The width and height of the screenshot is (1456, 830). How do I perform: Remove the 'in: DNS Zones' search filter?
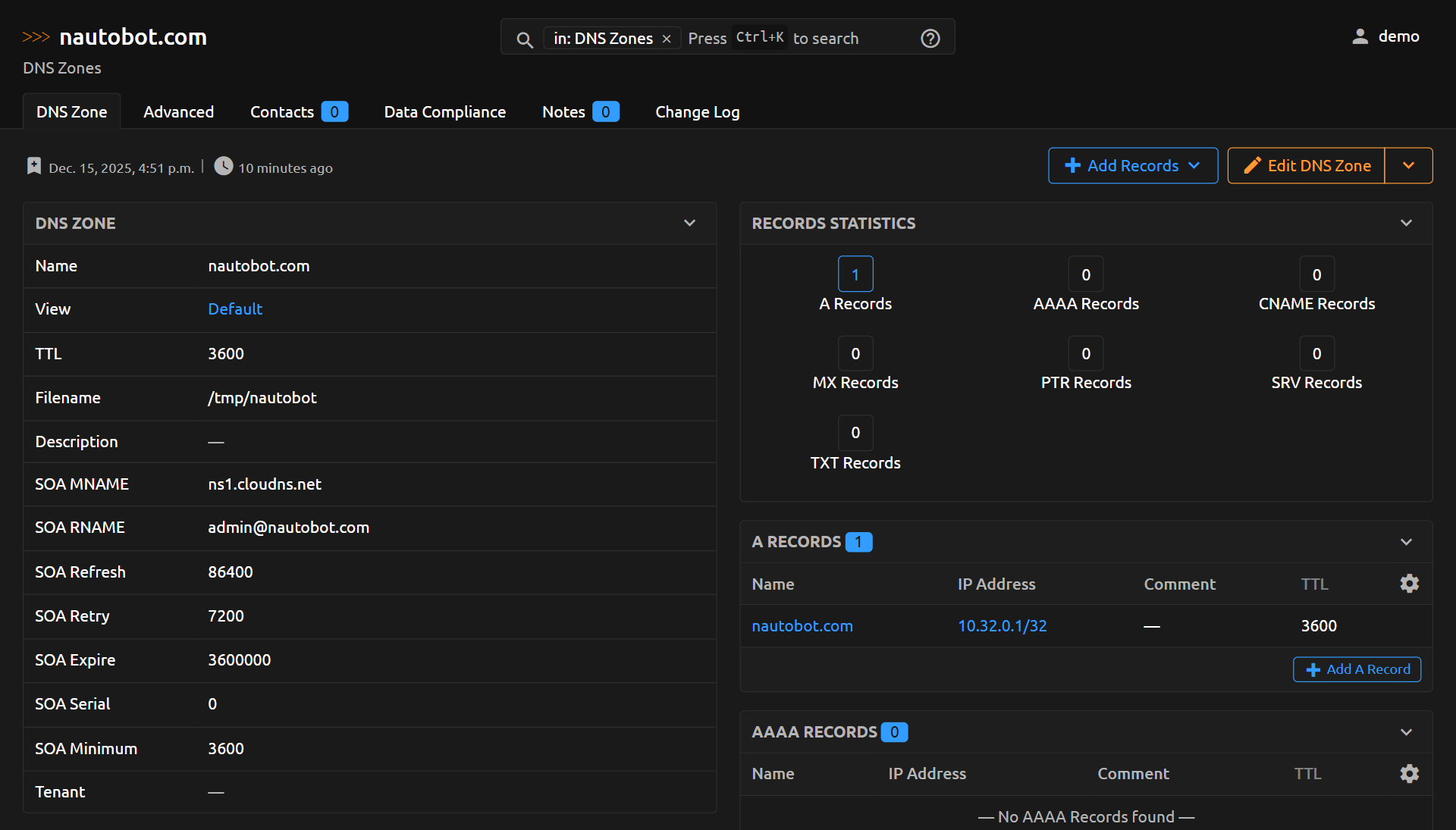[667, 38]
